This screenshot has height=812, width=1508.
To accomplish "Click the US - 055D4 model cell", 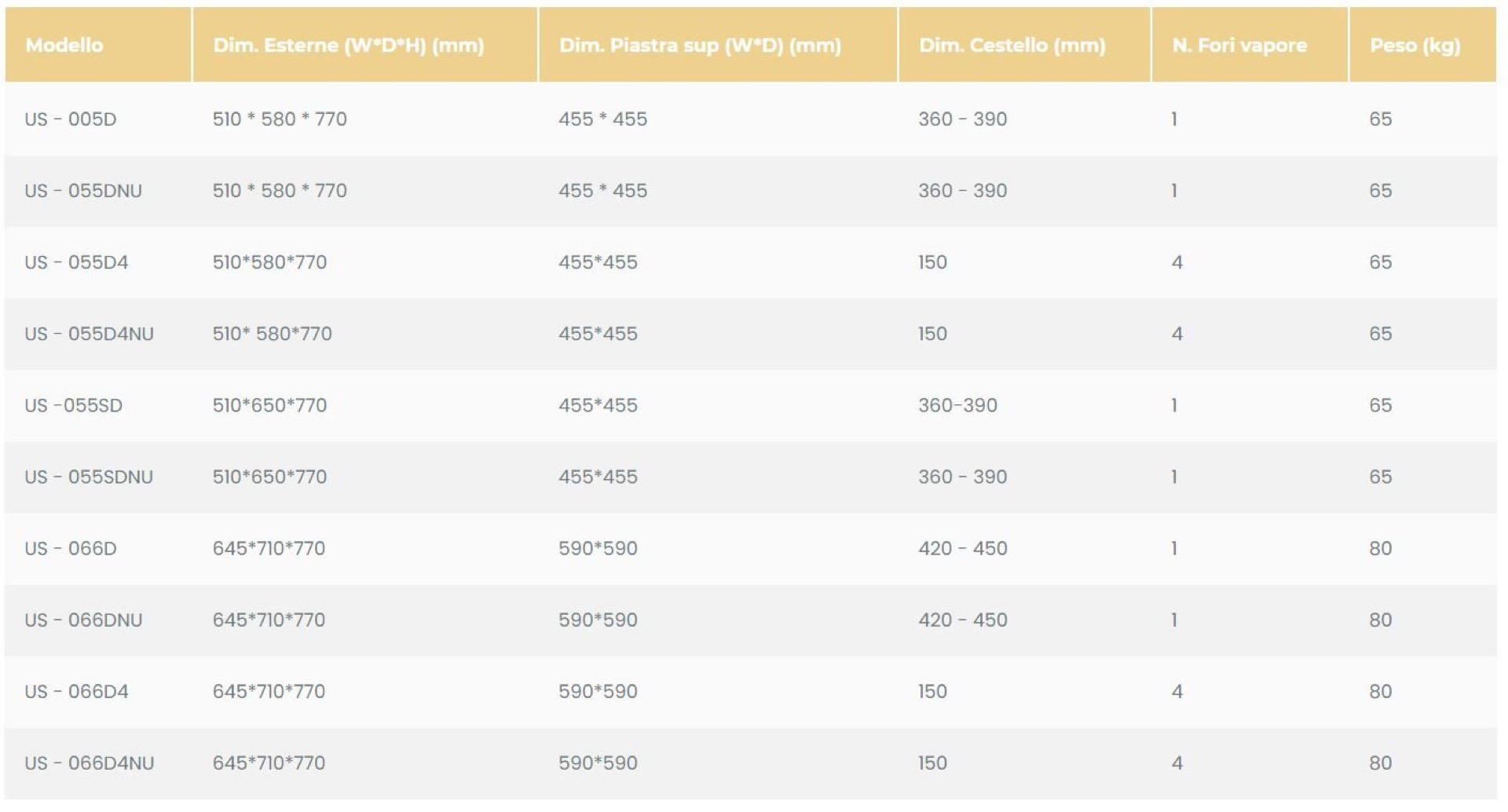I will click(x=76, y=262).
